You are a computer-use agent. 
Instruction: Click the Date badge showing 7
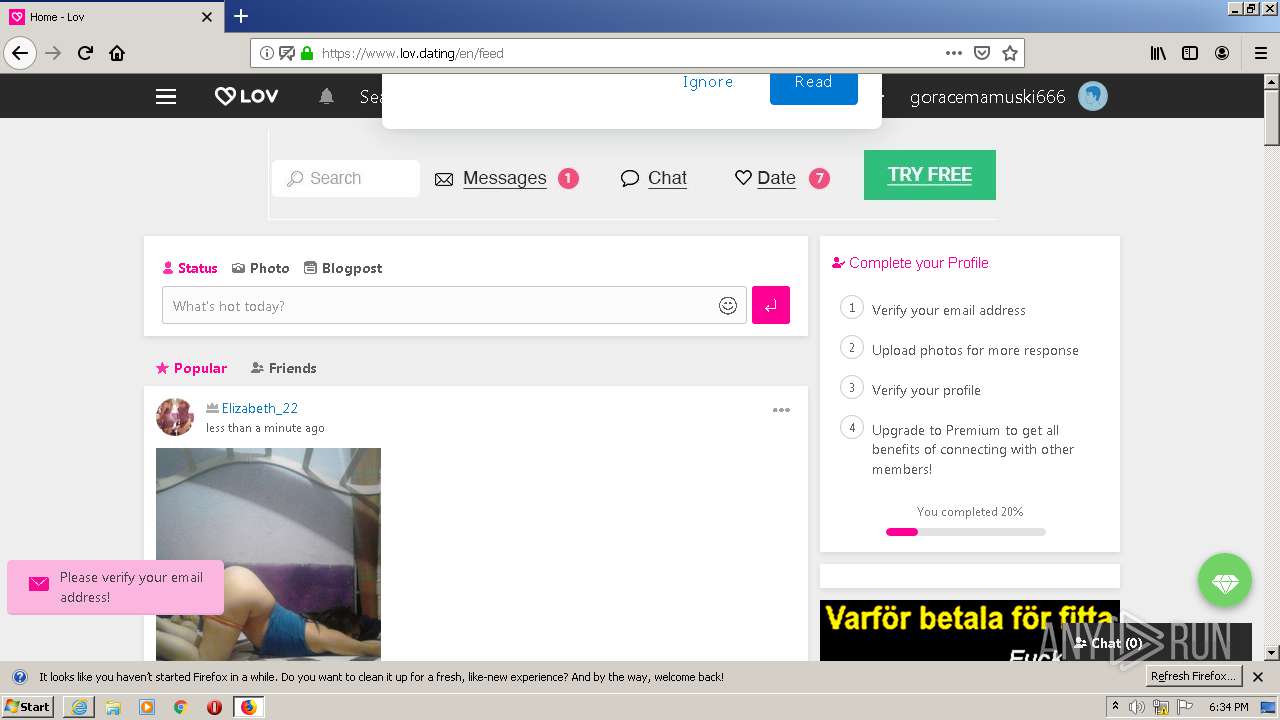pos(819,179)
